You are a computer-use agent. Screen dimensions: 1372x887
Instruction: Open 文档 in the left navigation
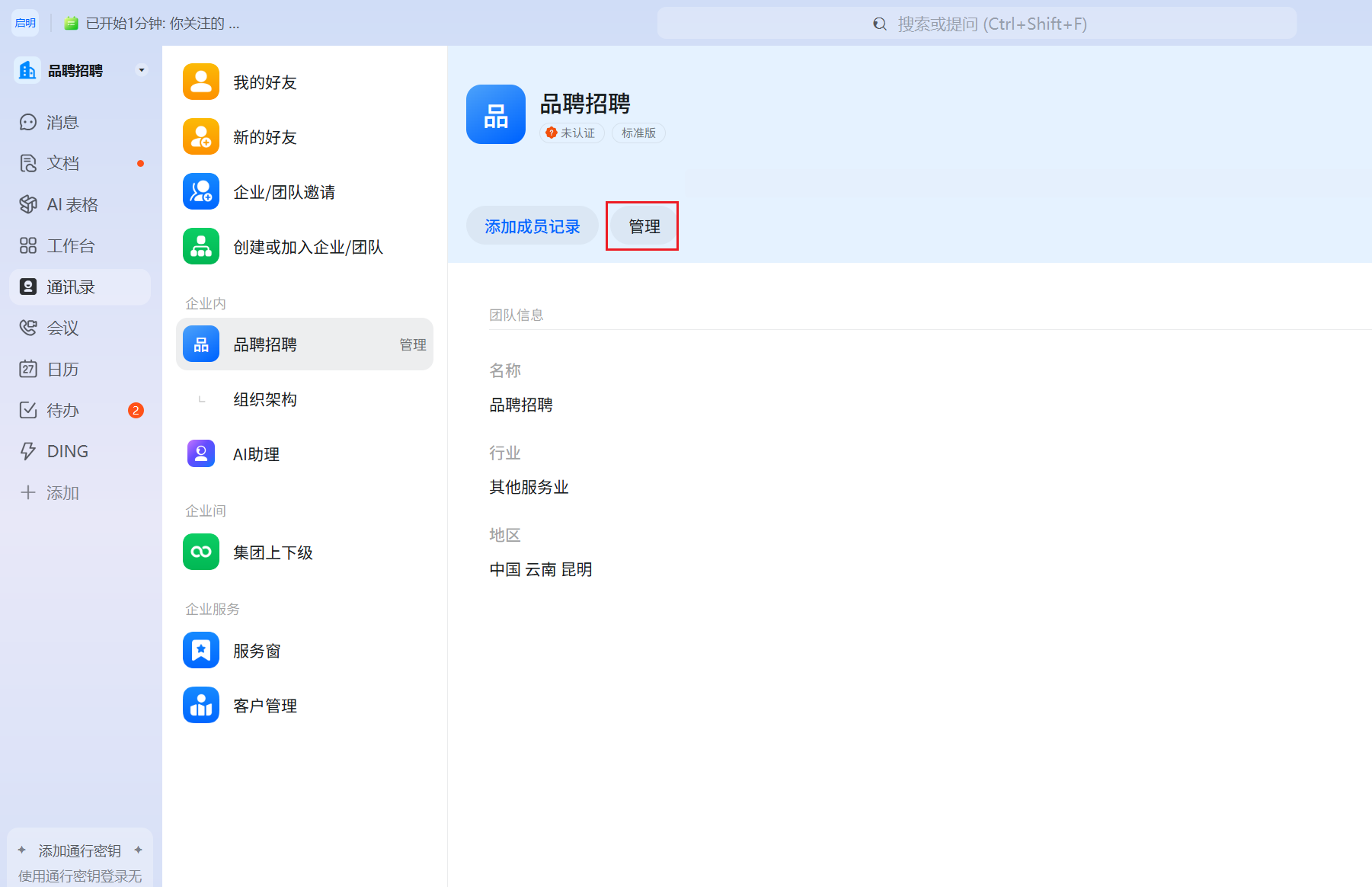[62, 164]
